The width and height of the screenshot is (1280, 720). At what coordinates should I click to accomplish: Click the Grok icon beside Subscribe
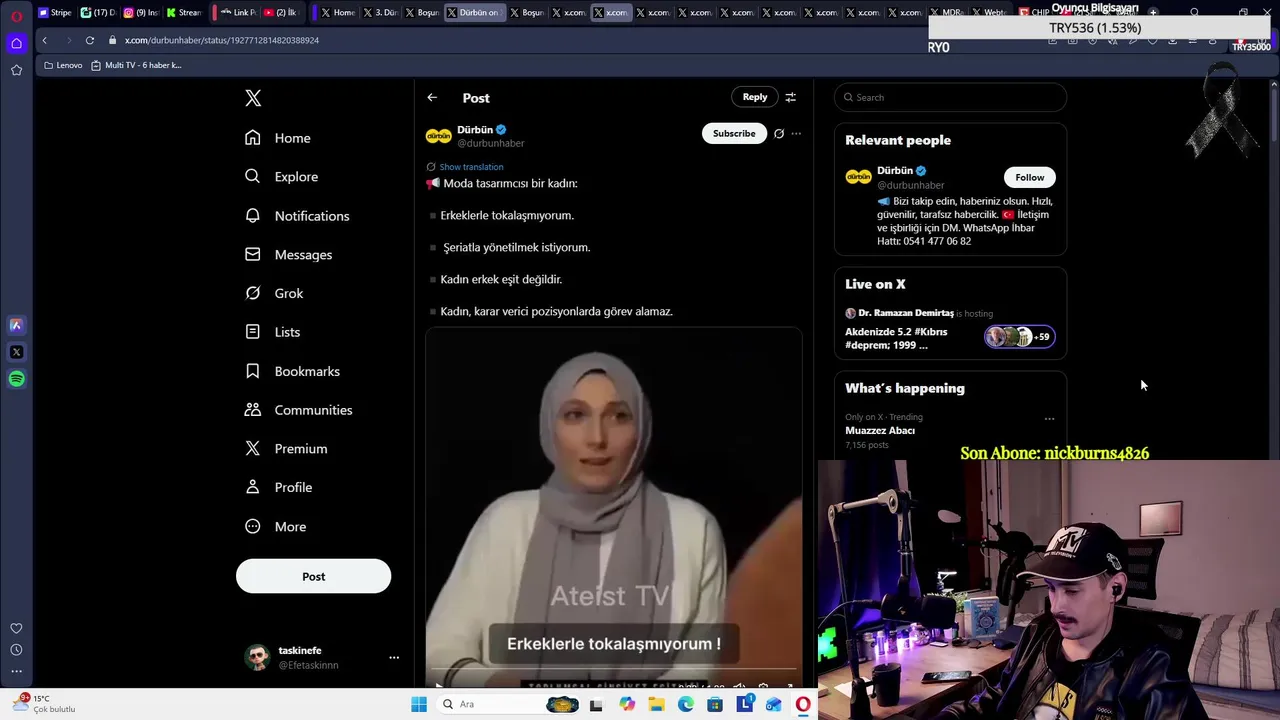pyautogui.click(x=779, y=133)
